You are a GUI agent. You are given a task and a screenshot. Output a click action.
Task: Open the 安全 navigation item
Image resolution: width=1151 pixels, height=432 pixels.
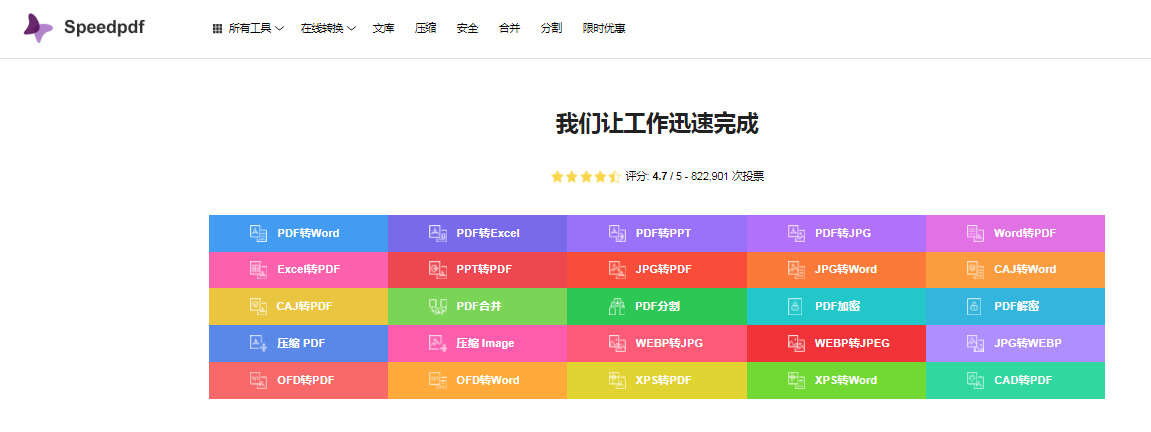[468, 29]
